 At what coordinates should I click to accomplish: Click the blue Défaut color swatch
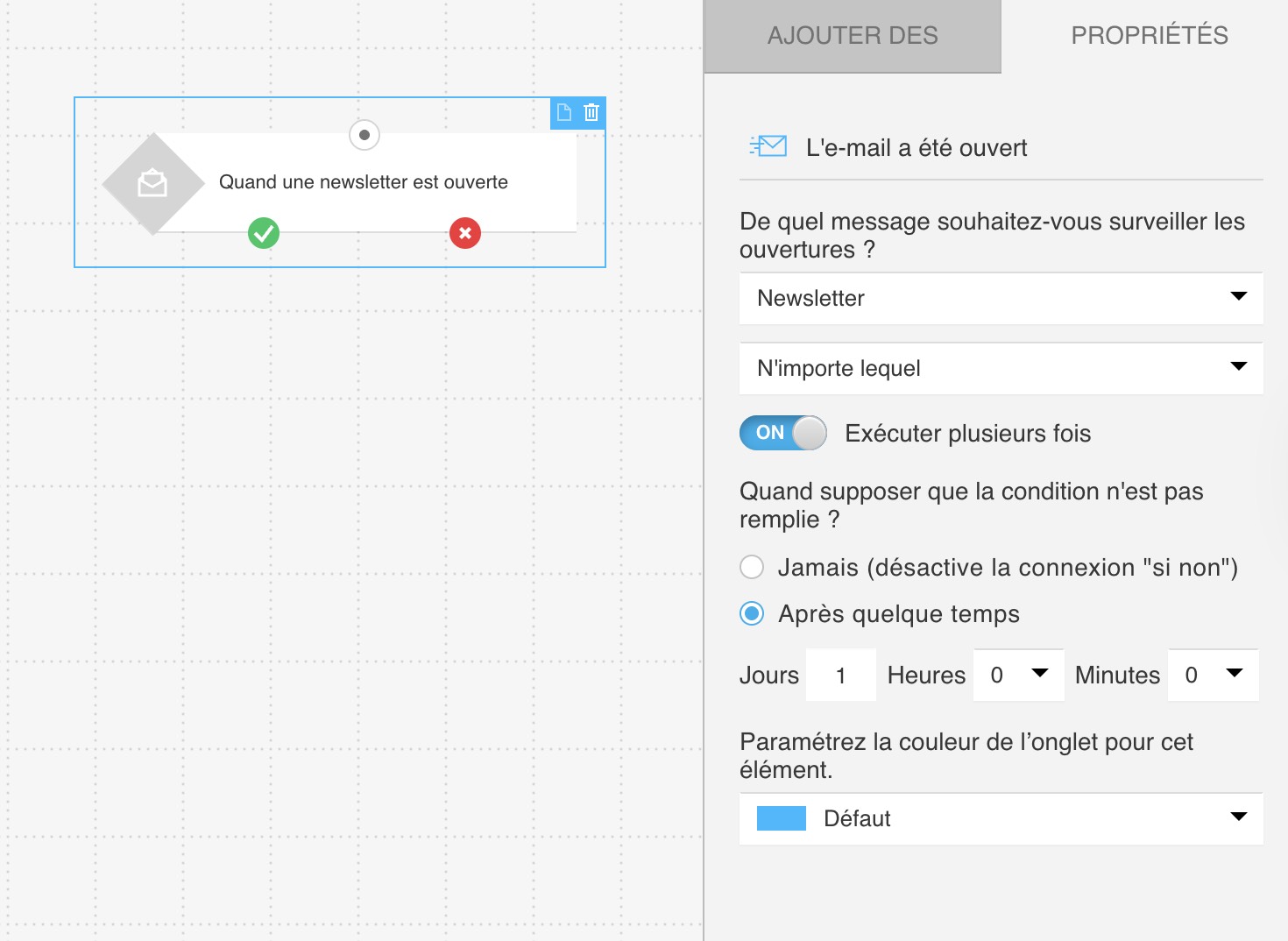click(x=782, y=818)
